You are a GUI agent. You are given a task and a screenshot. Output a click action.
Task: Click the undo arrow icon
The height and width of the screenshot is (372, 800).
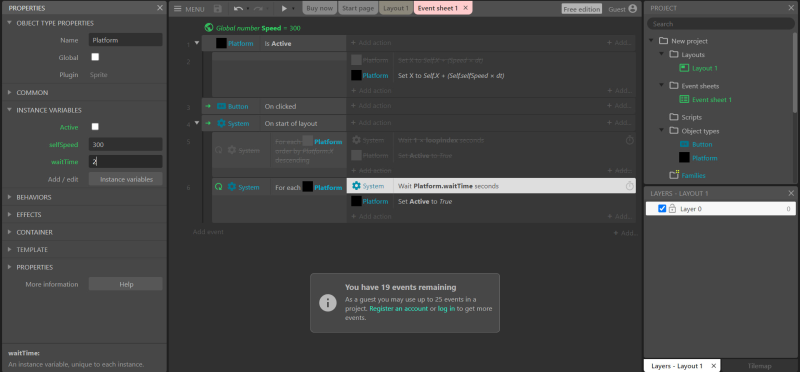tap(238, 9)
